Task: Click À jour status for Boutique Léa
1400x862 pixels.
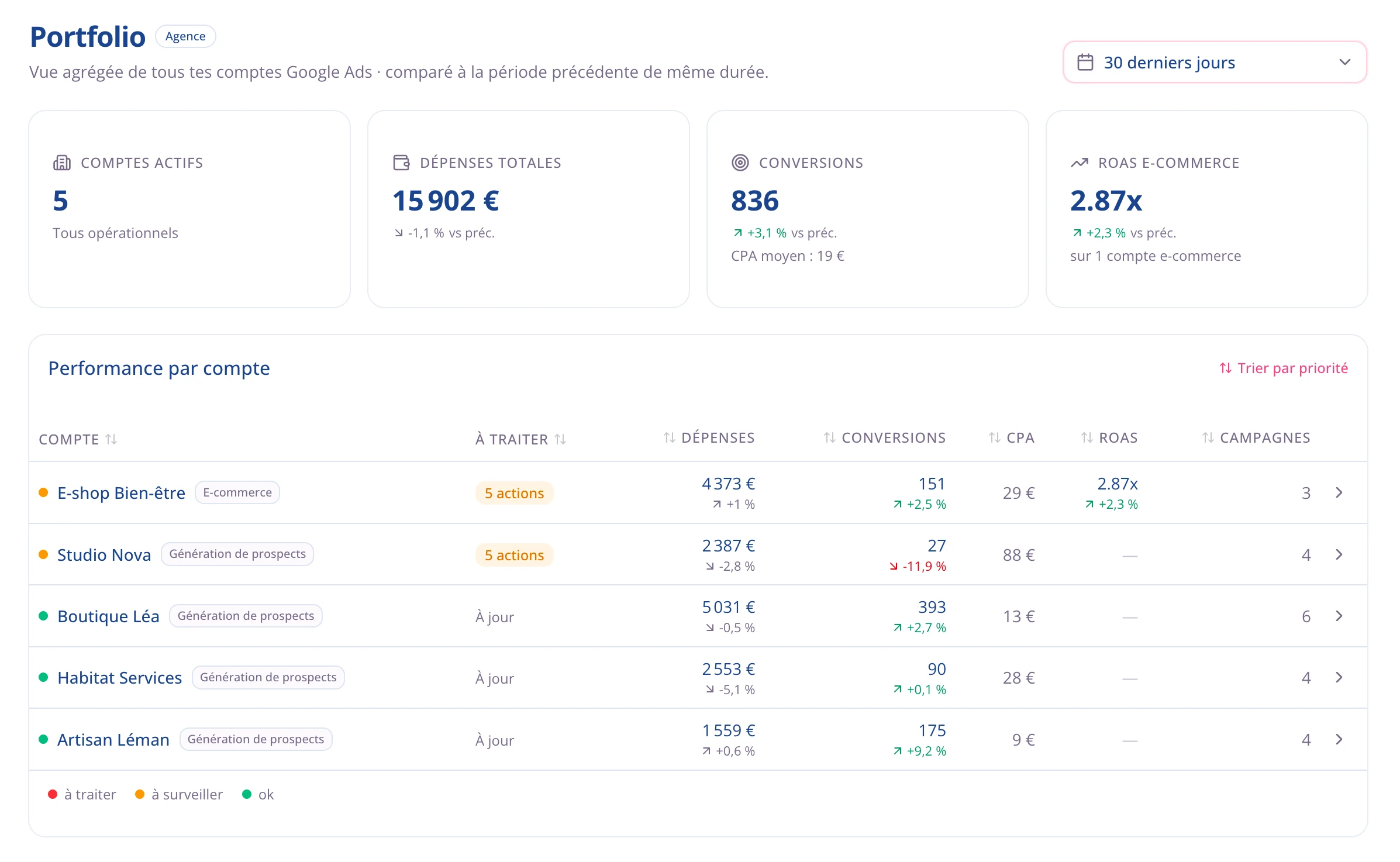Action: tap(495, 617)
